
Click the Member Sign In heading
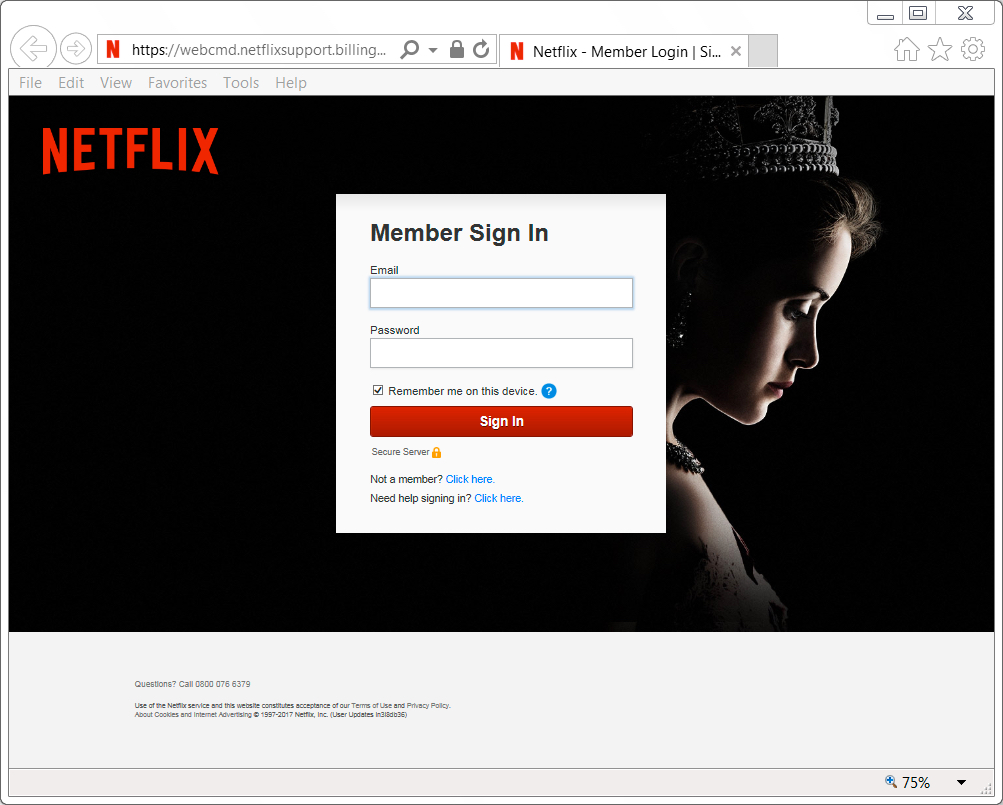459,233
